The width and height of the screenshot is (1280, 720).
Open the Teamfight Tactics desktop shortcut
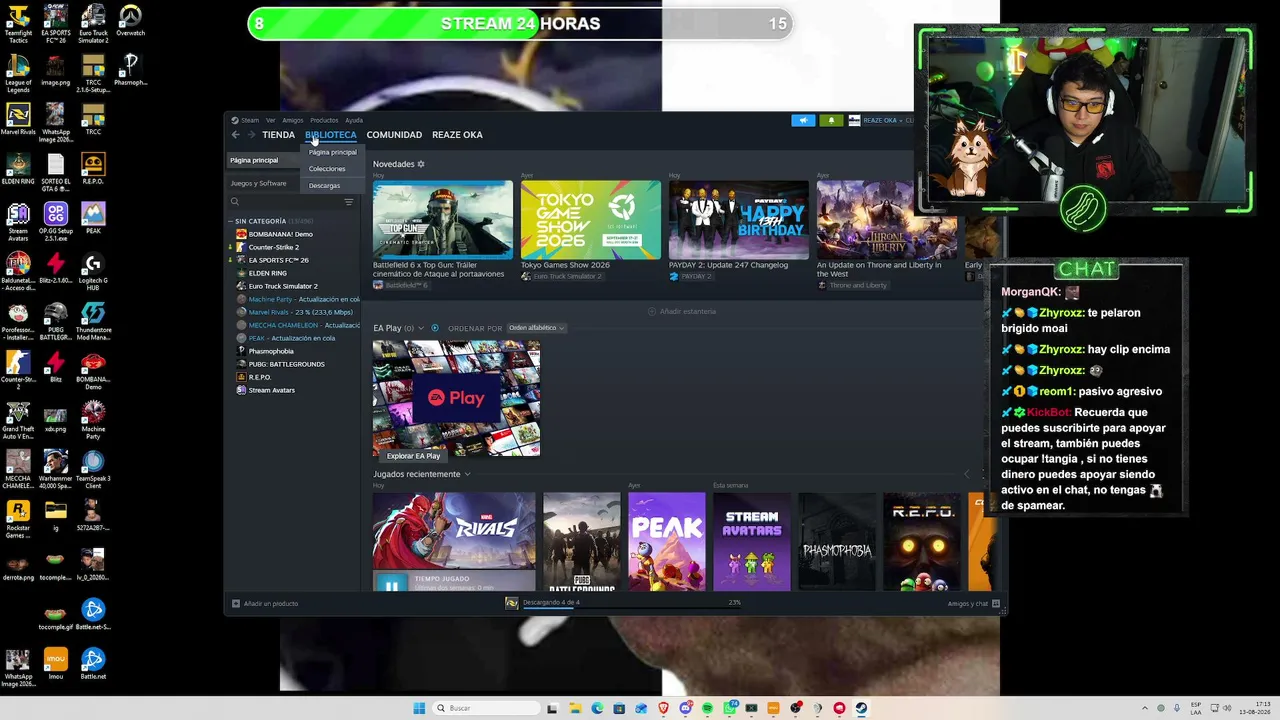tap(18, 24)
